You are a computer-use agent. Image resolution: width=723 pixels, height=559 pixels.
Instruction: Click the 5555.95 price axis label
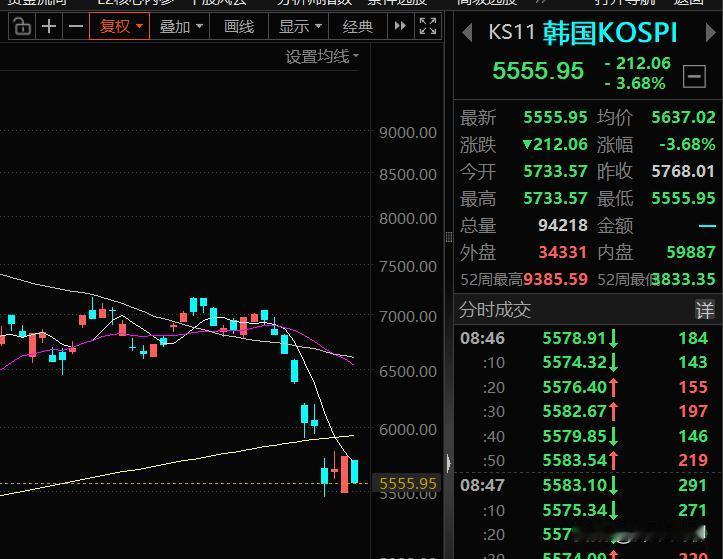407,483
